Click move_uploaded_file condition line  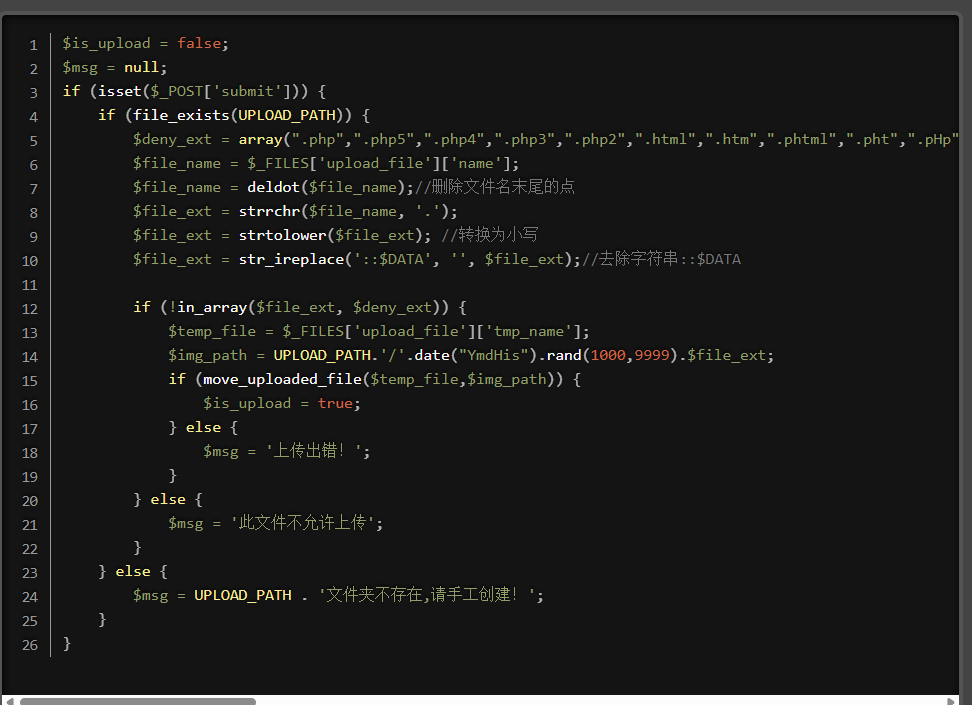[x=374, y=379]
